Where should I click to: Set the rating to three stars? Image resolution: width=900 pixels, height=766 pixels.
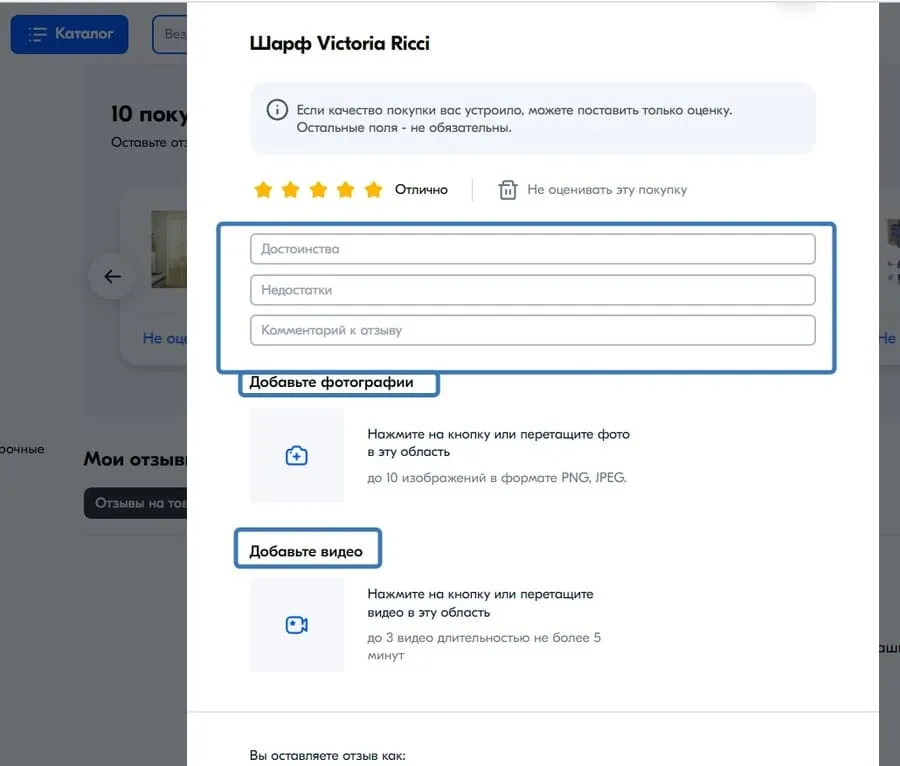pos(319,189)
